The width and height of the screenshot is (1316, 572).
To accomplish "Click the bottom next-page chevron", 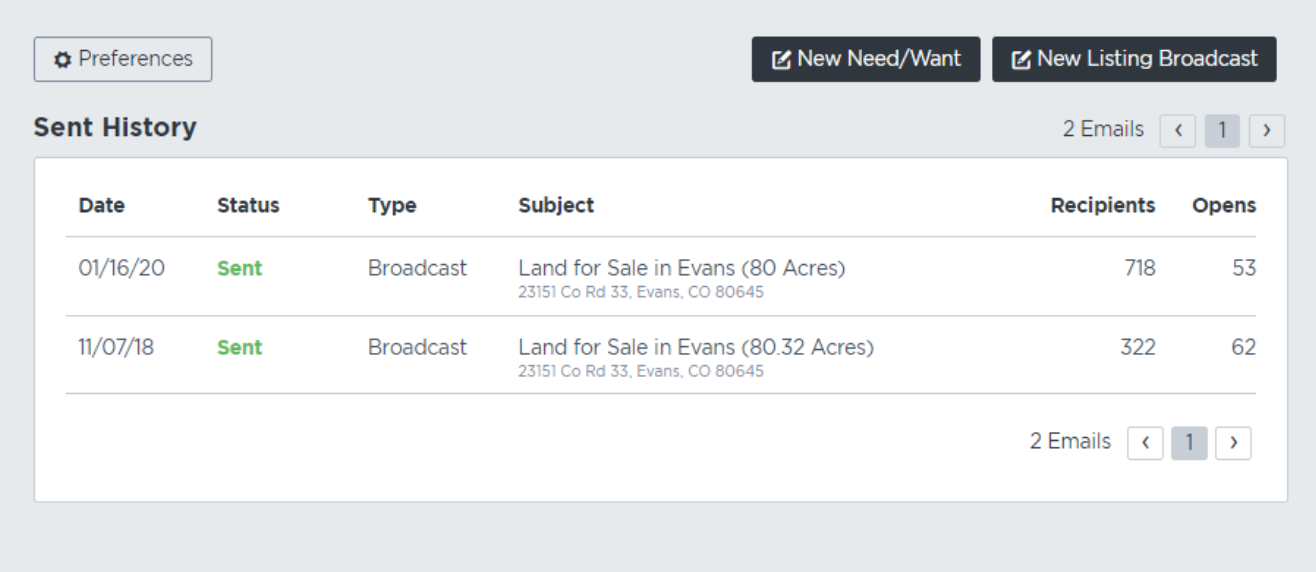I will (1233, 443).
